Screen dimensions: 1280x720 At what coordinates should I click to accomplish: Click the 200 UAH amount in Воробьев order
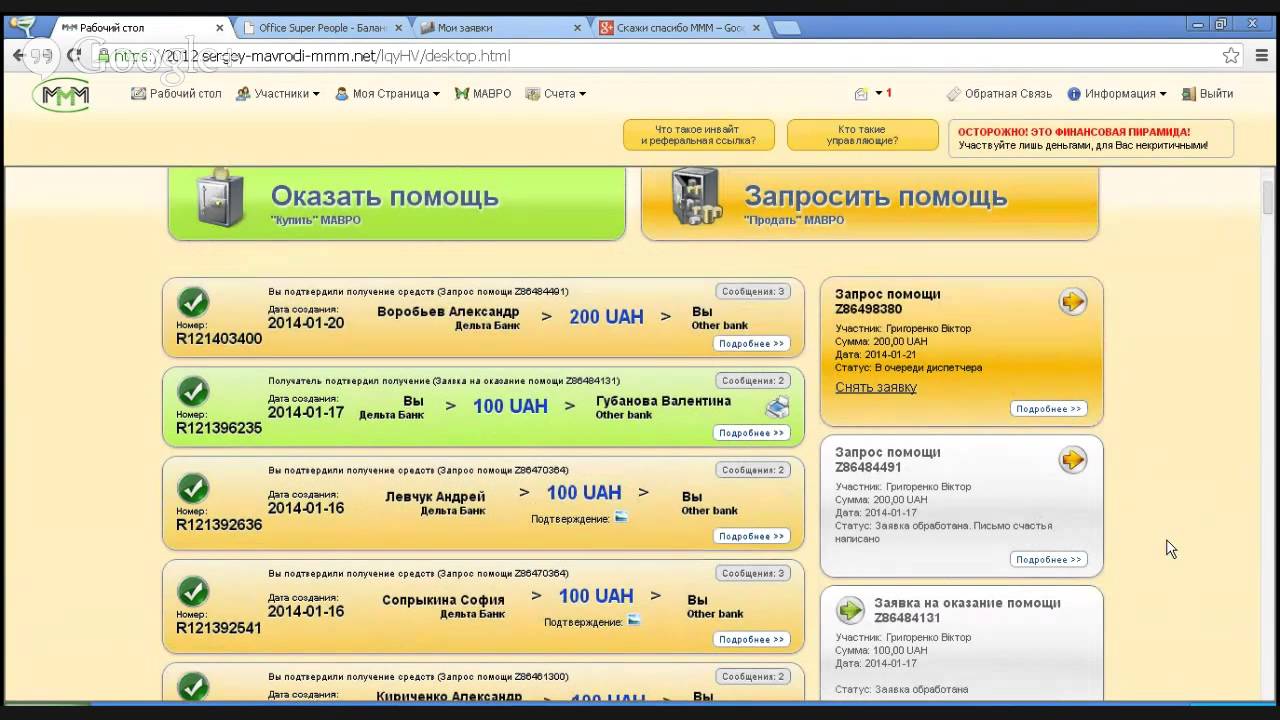click(606, 317)
